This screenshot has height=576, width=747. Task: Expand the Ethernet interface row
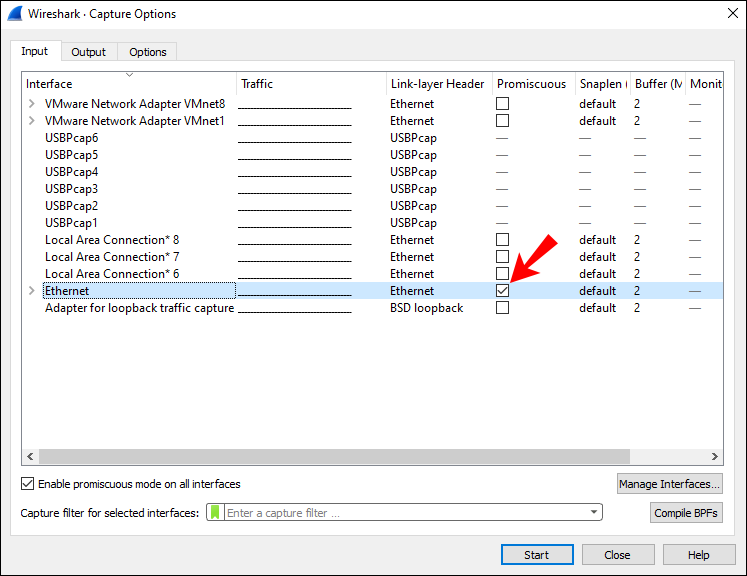pos(31,291)
